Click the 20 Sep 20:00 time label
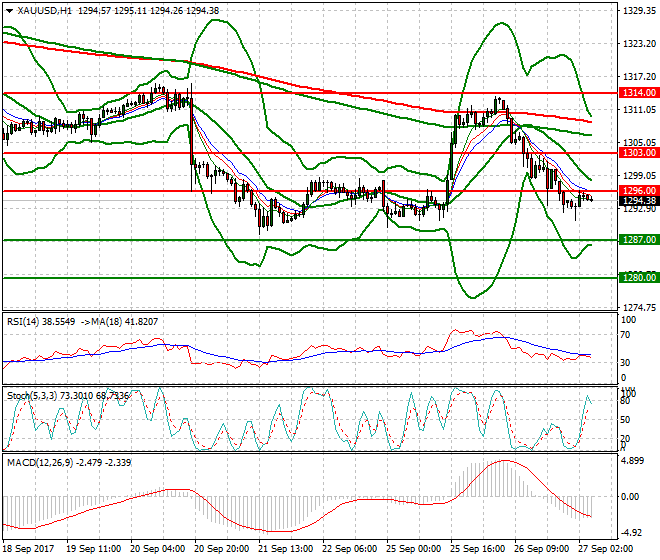The image size is (660, 560). [x=221, y=549]
